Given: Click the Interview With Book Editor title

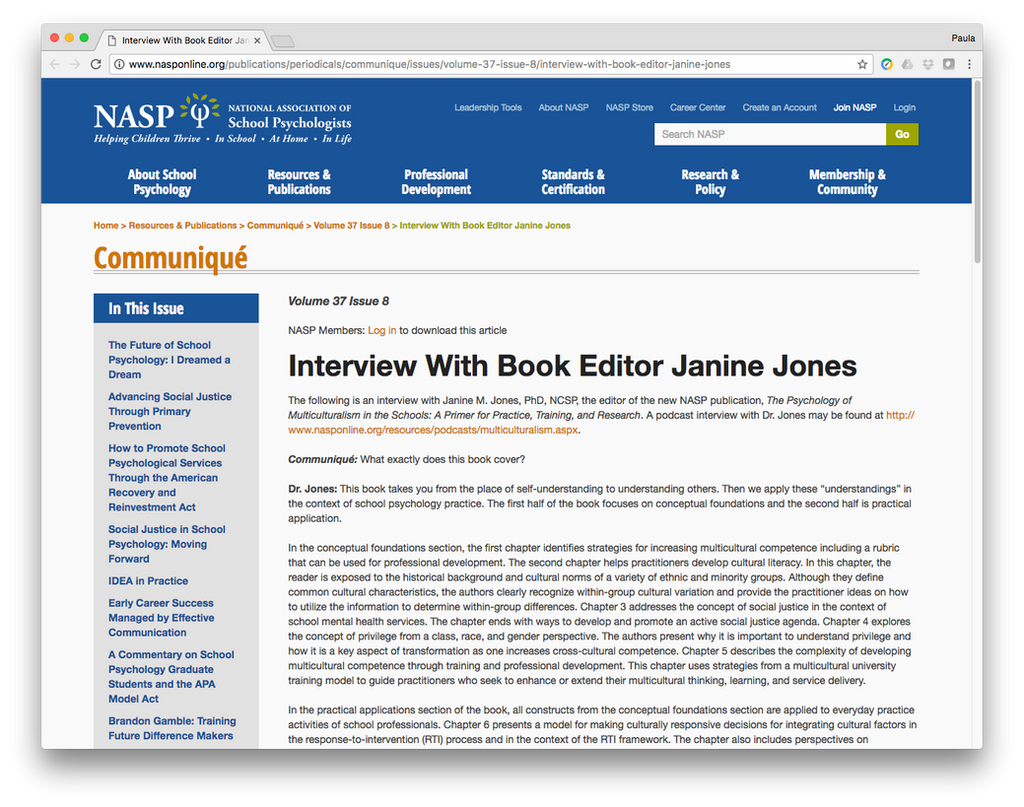Looking at the screenshot, I should point(572,366).
